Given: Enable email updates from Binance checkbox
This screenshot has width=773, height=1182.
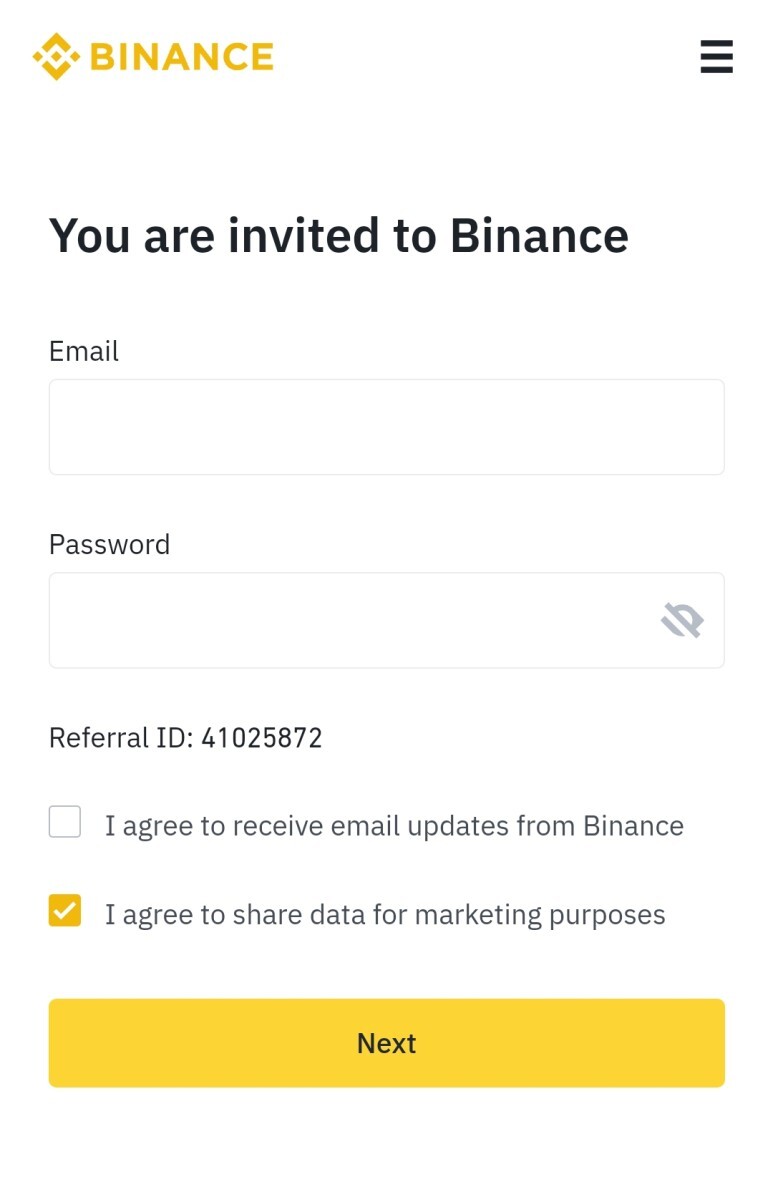Looking at the screenshot, I should point(65,822).
